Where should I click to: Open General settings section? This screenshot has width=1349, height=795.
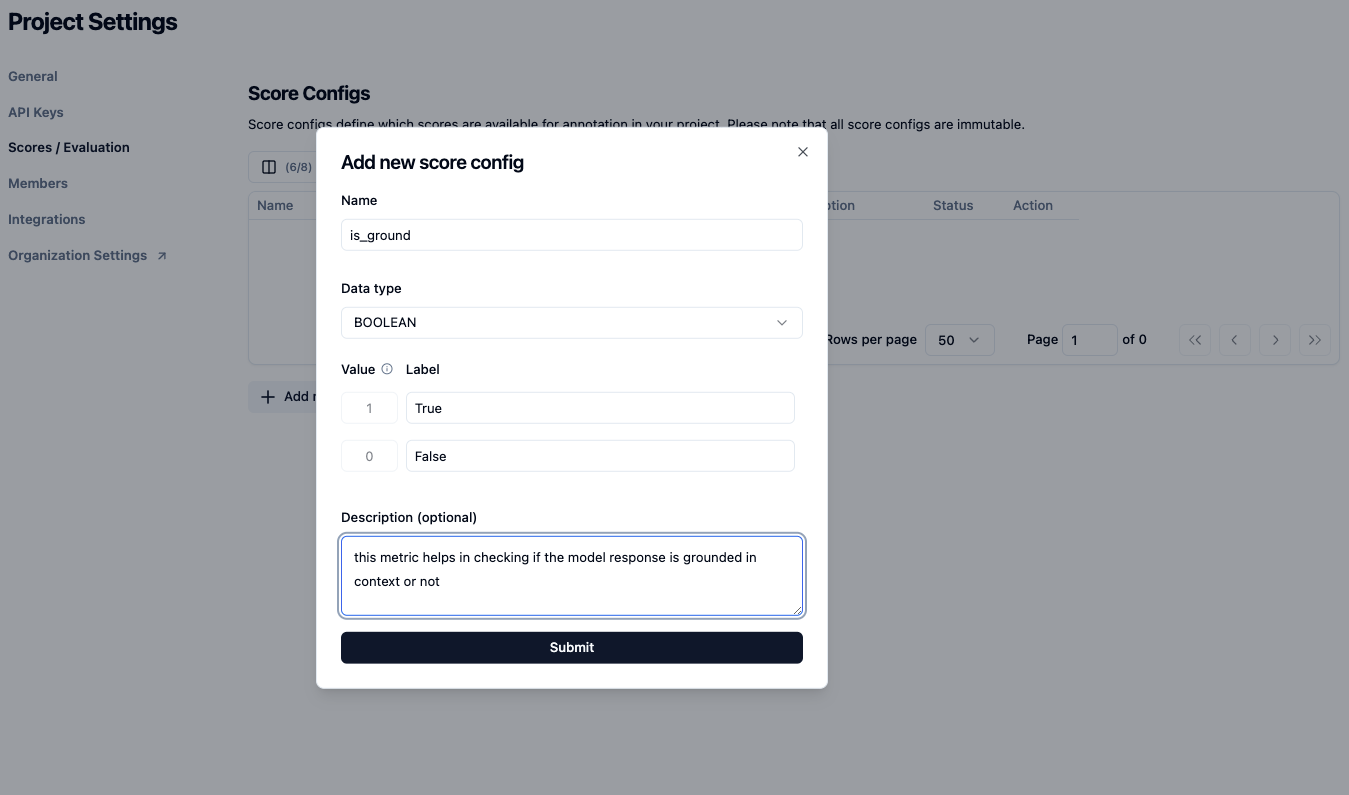coord(33,76)
